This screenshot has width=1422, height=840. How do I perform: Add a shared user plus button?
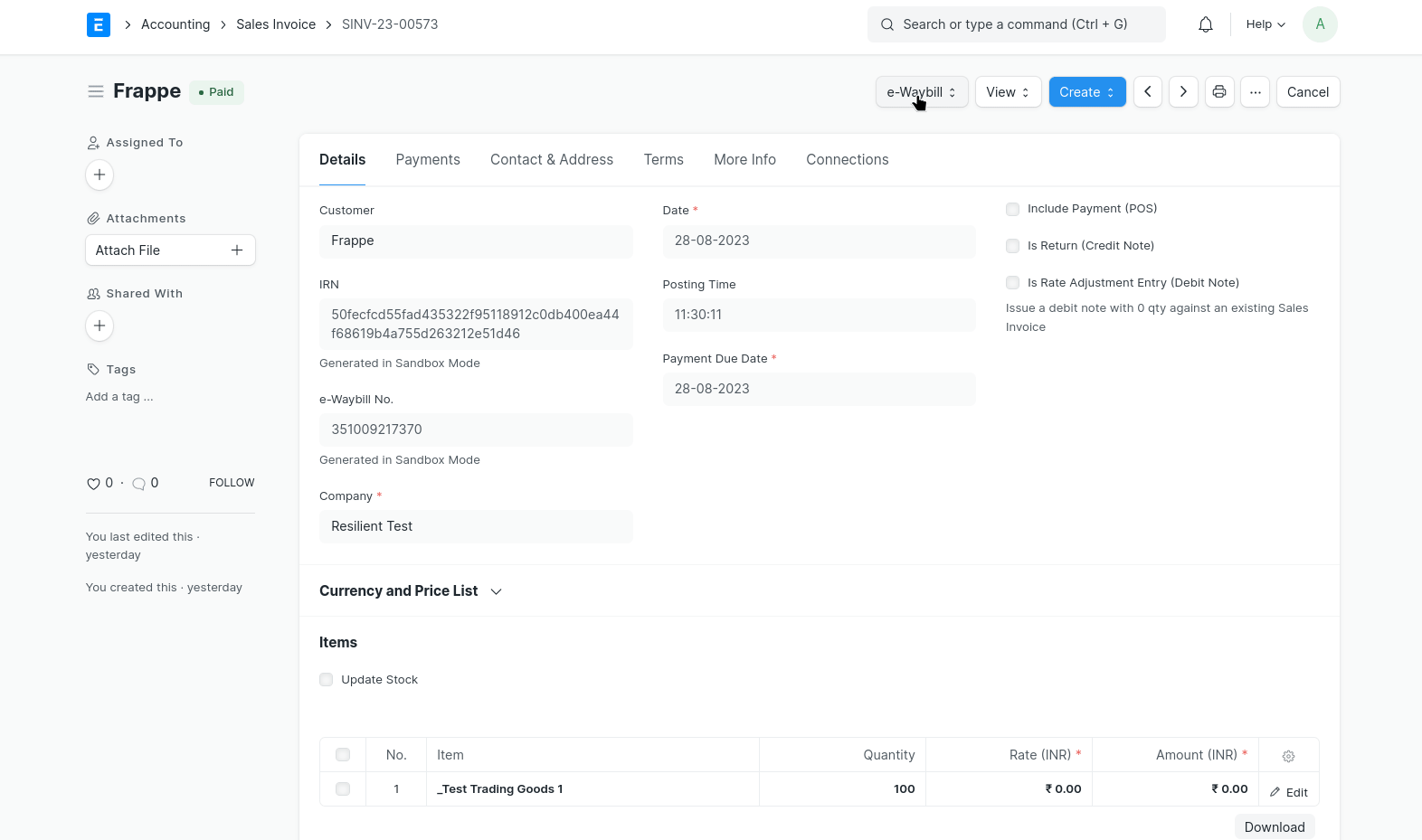click(100, 326)
